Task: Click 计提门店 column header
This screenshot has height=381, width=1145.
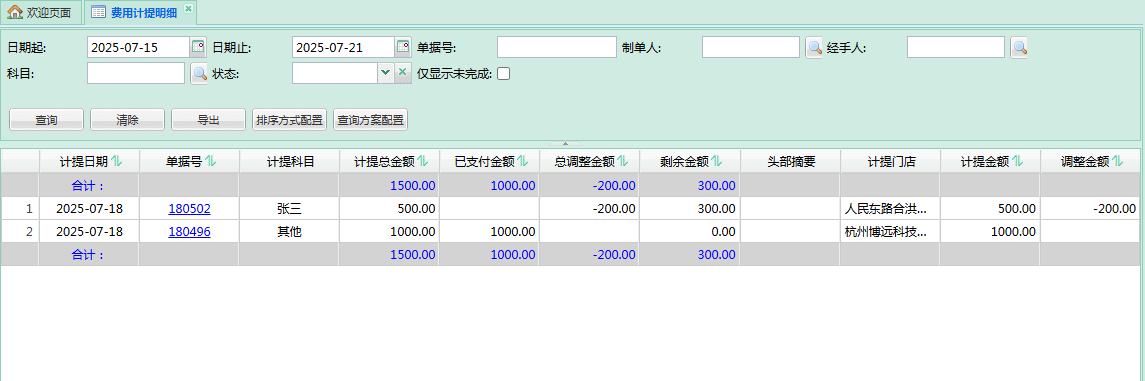Action: pyautogui.click(x=891, y=162)
